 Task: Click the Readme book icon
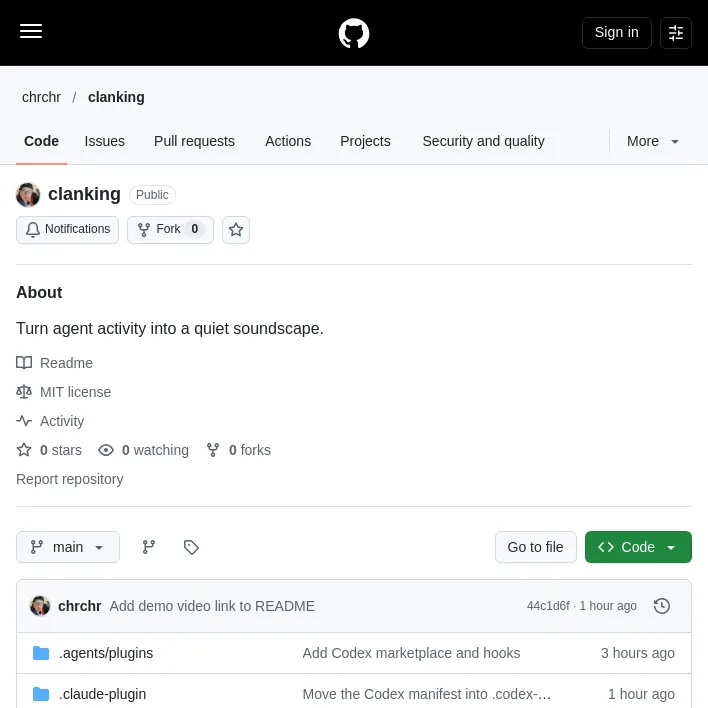point(24,363)
